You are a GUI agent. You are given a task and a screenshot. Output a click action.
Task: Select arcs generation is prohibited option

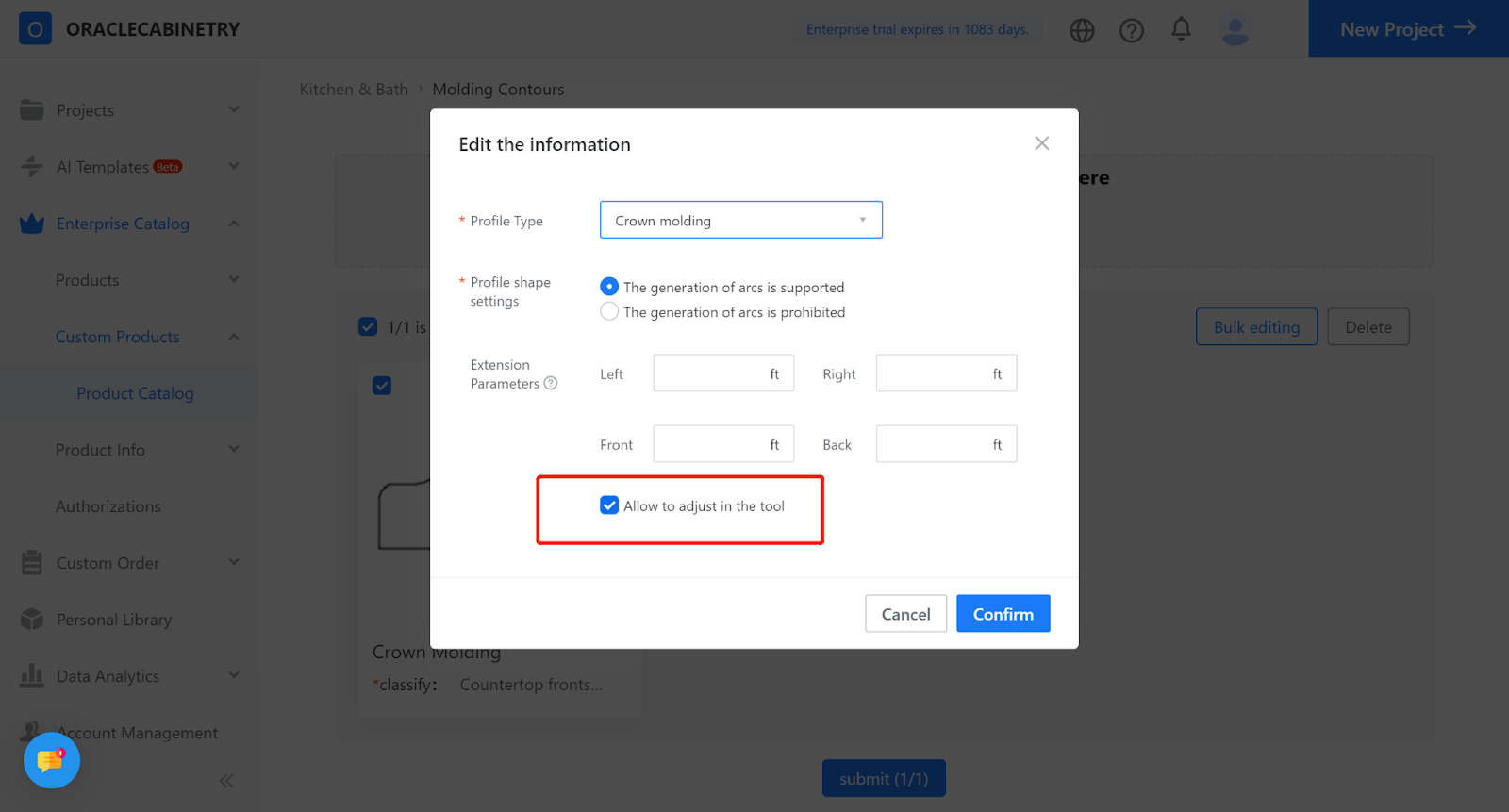point(609,312)
